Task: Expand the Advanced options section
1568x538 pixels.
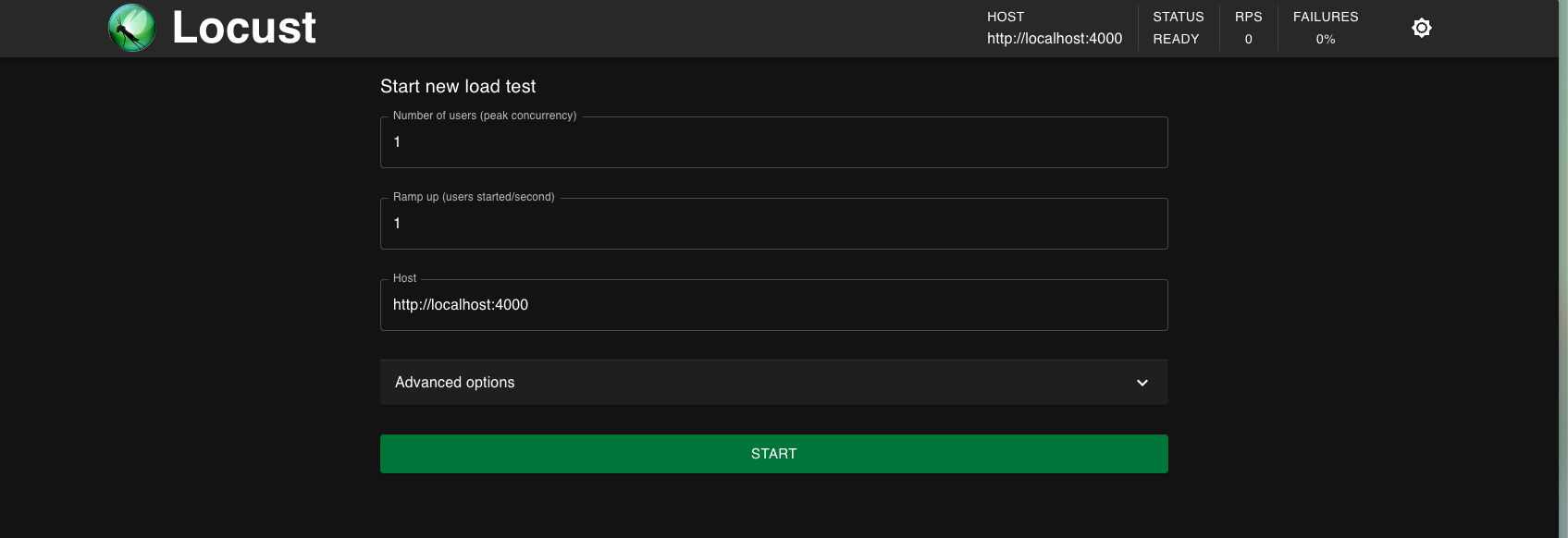Action: pyautogui.click(x=773, y=382)
